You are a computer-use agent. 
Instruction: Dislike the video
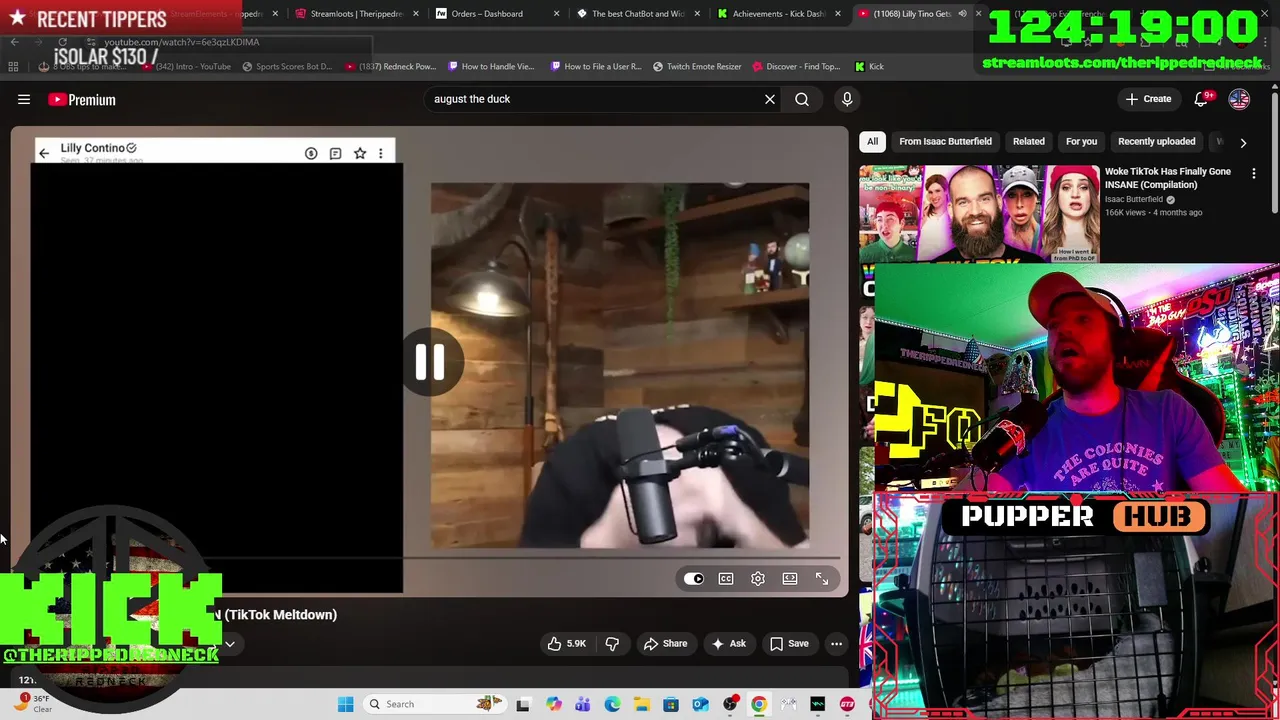coord(612,644)
